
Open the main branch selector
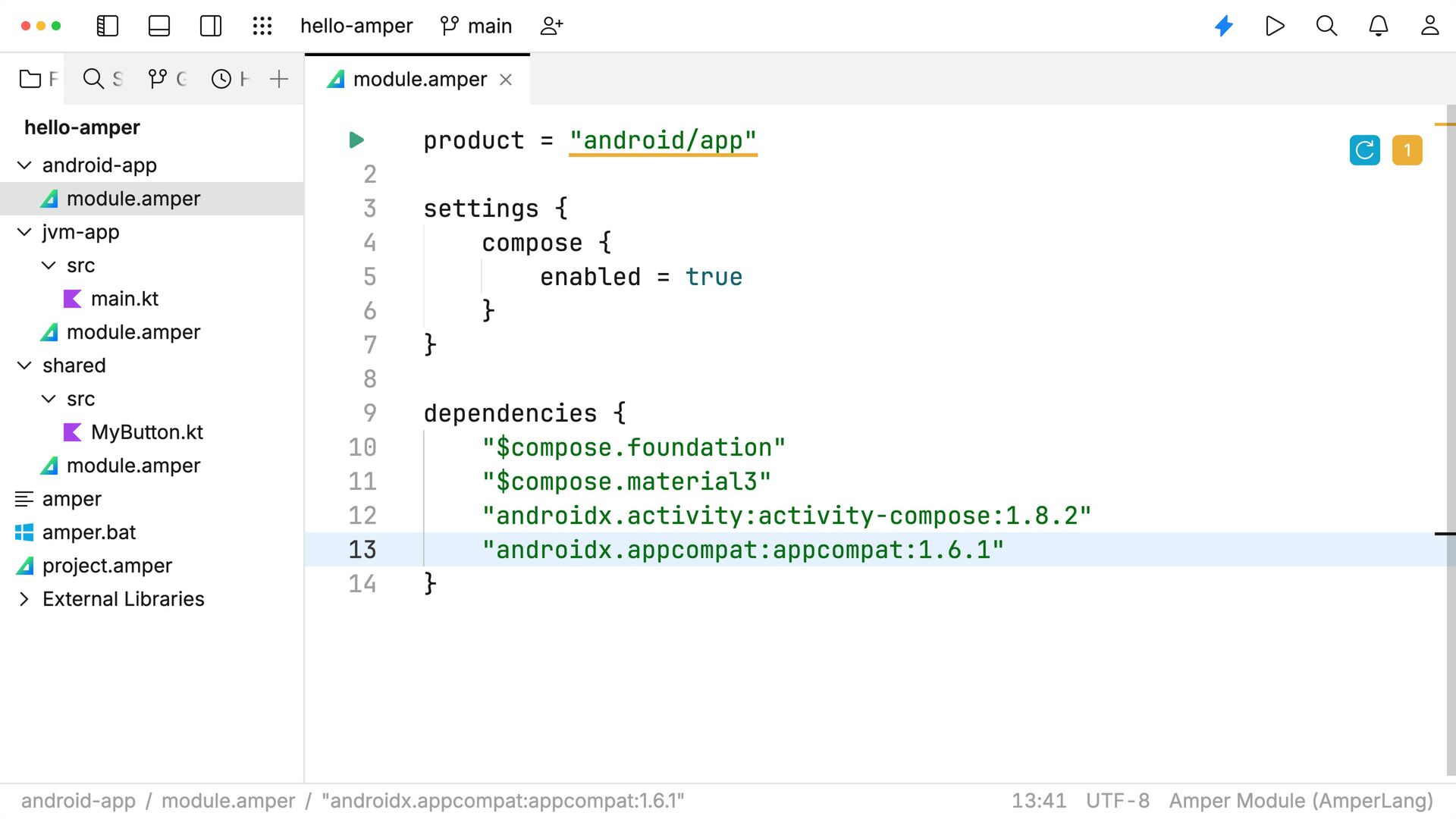pos(476,26)
